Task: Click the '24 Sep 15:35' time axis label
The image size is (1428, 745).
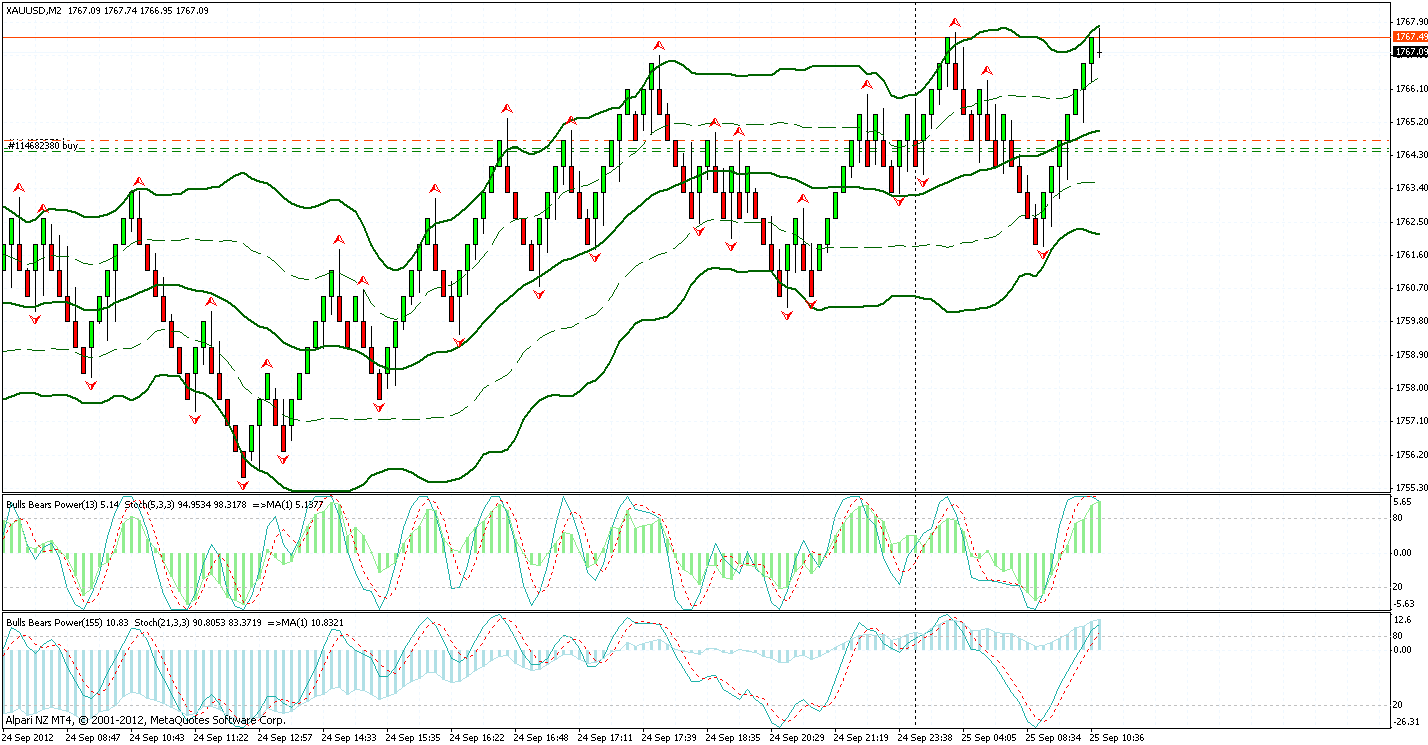Action: (413, 737)
